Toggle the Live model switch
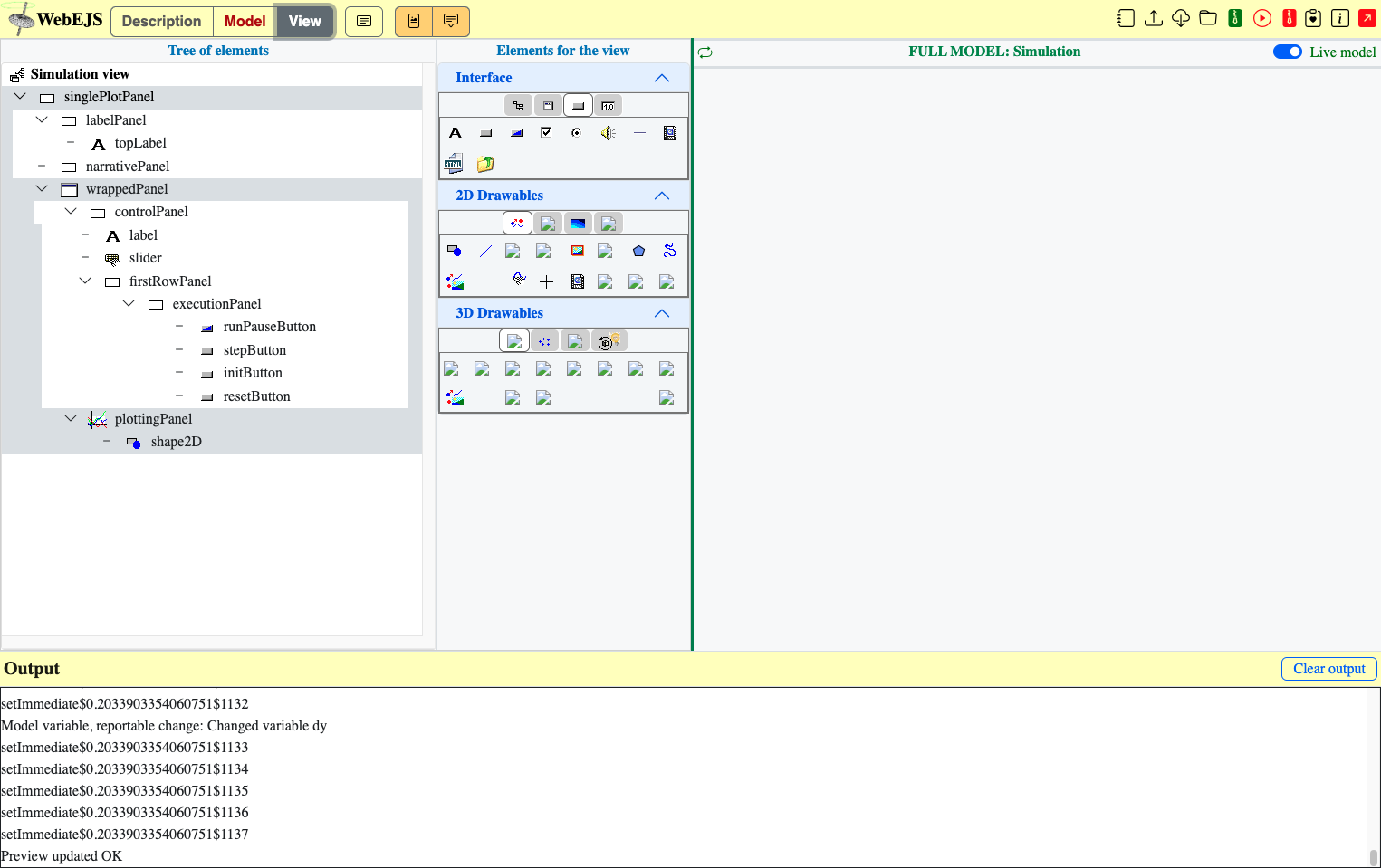Image resolution: width=1381 pixels, height=868 pixels. tap(1287, 52)
